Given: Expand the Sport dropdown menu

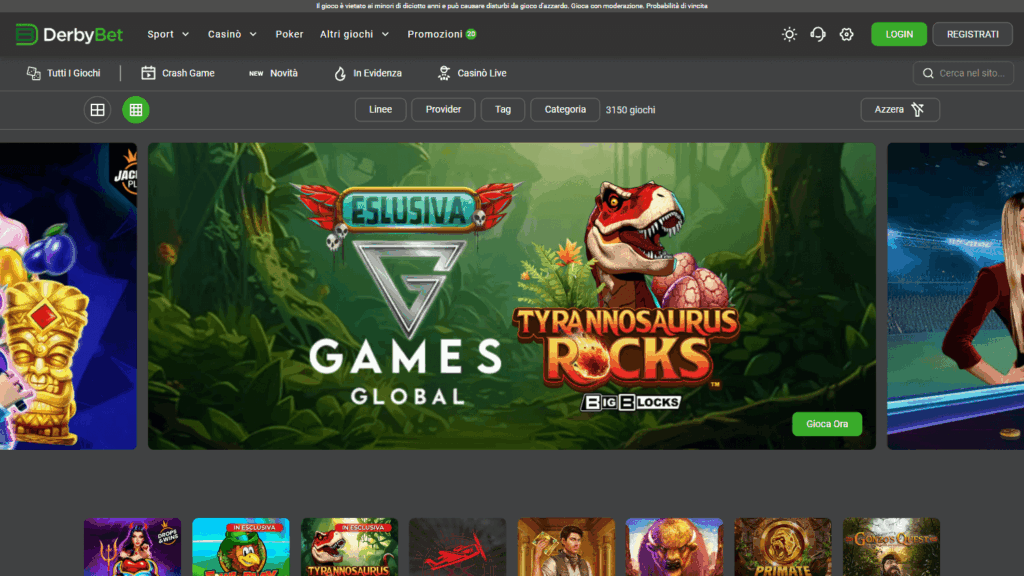Looking at the screenshot, I should pyautogui.click(x=168, y=34).
